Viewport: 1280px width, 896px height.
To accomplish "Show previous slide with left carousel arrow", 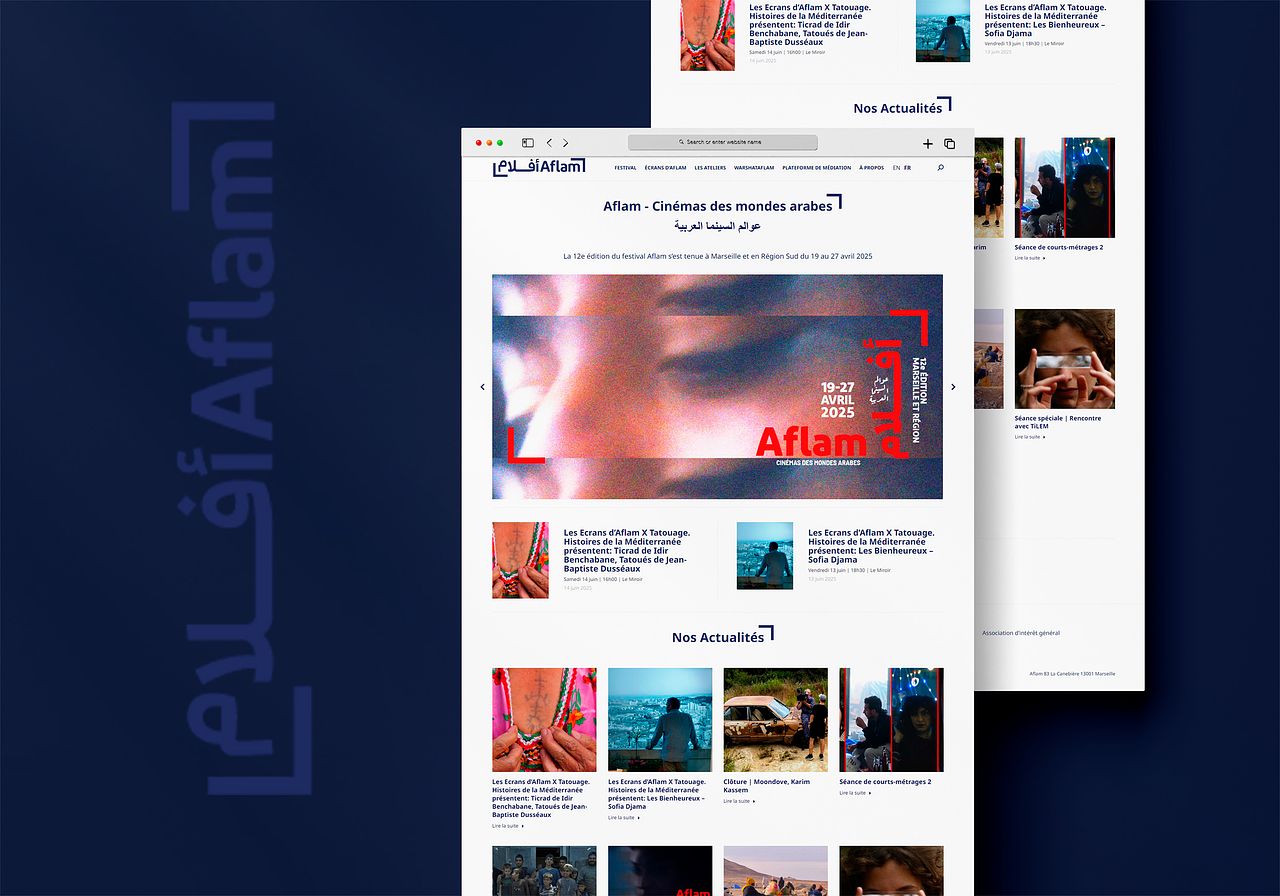I will click(482, 387).
